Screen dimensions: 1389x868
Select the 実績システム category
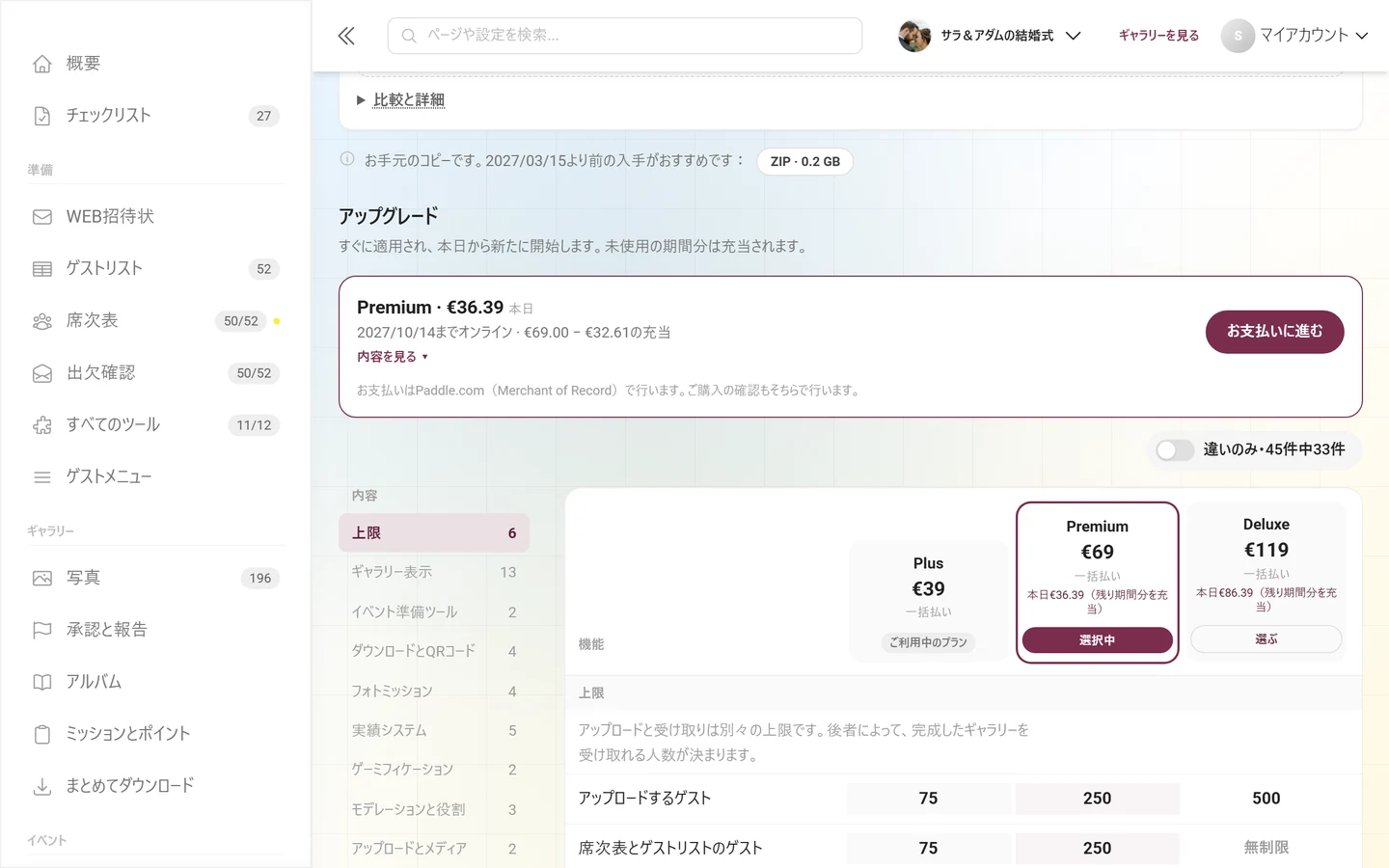[434, 731]
